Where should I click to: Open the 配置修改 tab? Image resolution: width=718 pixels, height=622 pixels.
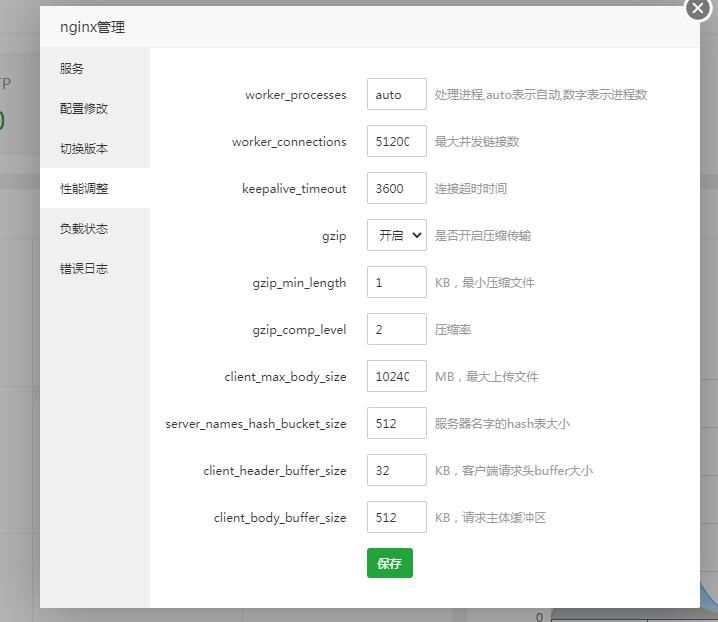click(x=84, y=109)
